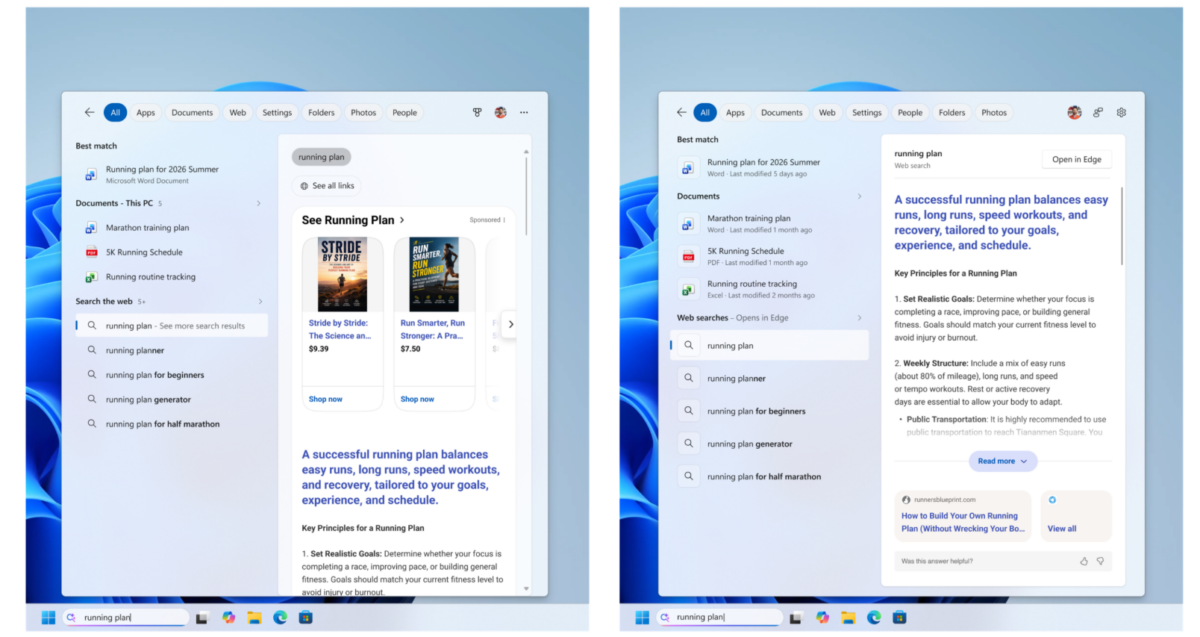The image size is (1200, 637).
Task: Open Running plan for 2026 Summer Microsoft Word Document
Action: coord(170,174)
